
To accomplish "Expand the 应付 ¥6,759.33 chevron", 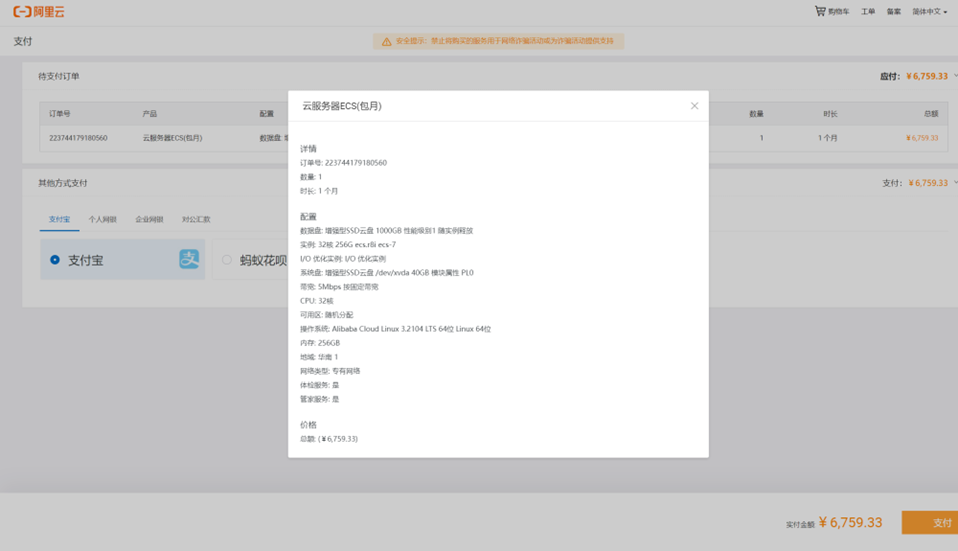I will [x=955, y=76].
